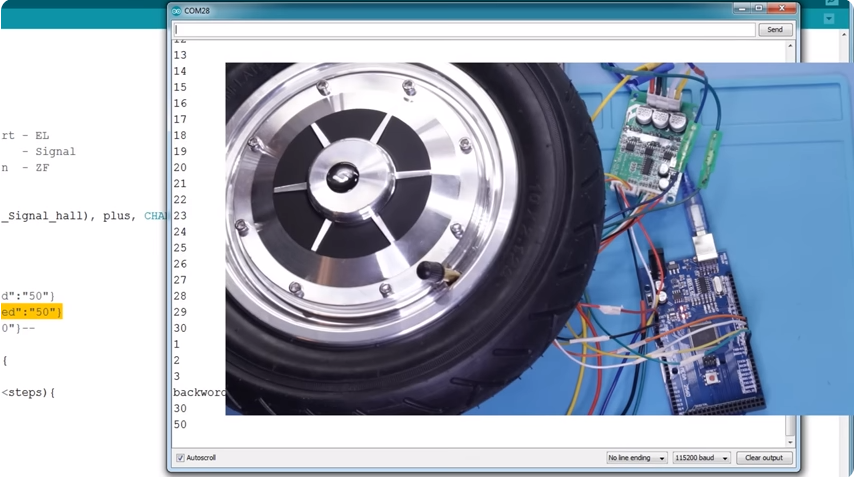Toggle the Autoscroll checkbox
This screenshot has height=477, width=856.
pyautogui.click(x=181, y=458)
